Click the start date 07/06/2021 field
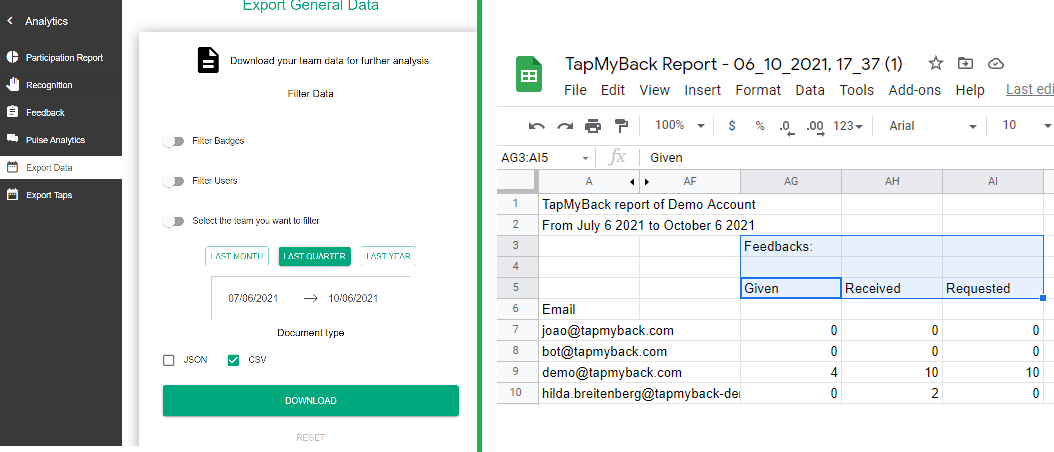 tap(253, 298)
